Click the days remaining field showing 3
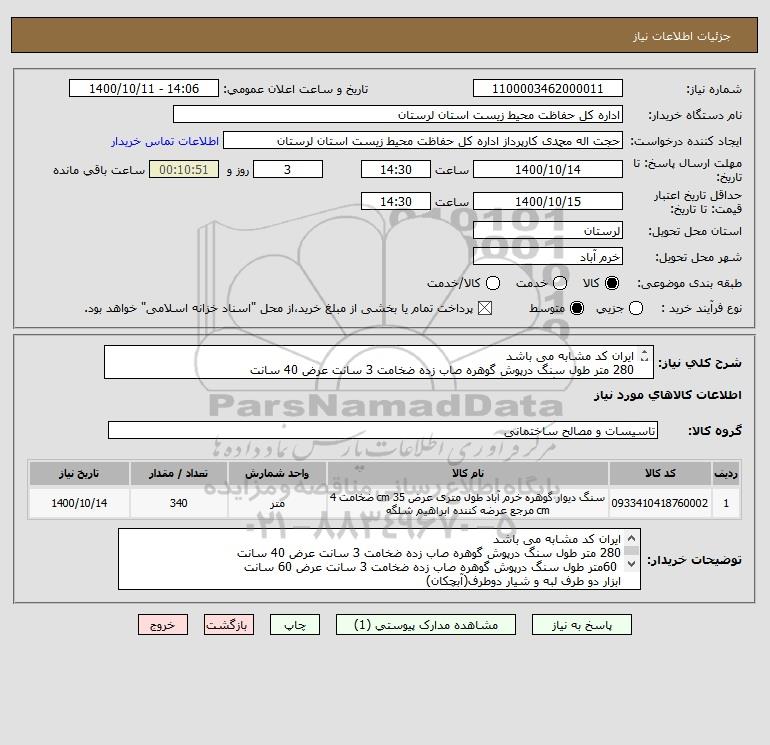The image size is (770, 745). tap(288, 169)
